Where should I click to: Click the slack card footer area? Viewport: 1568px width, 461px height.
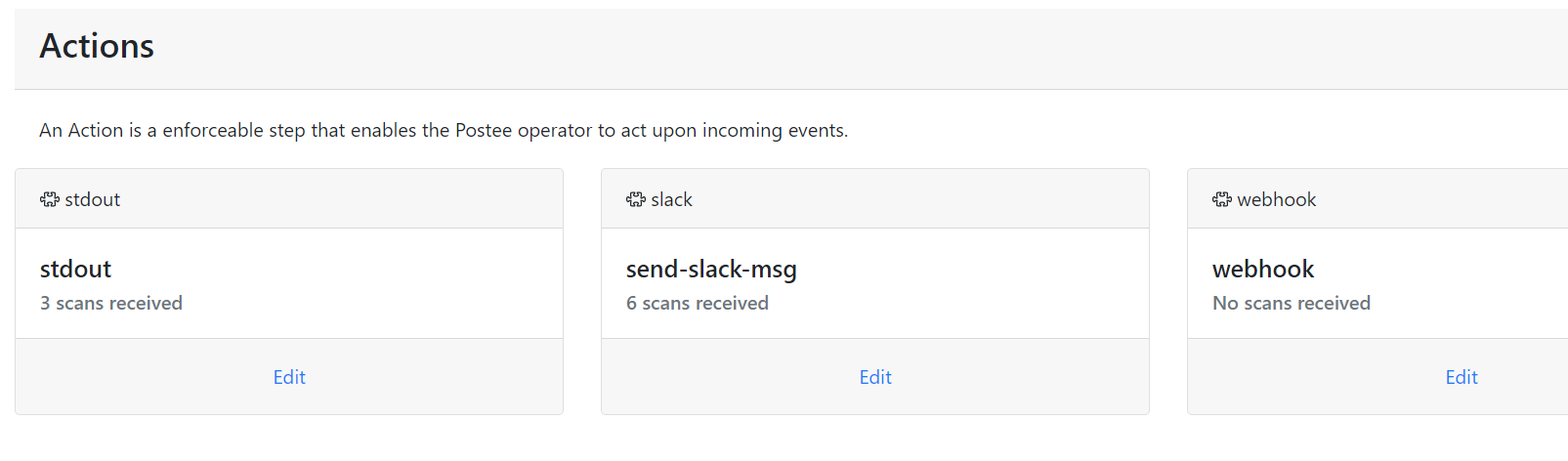point(875,376)
